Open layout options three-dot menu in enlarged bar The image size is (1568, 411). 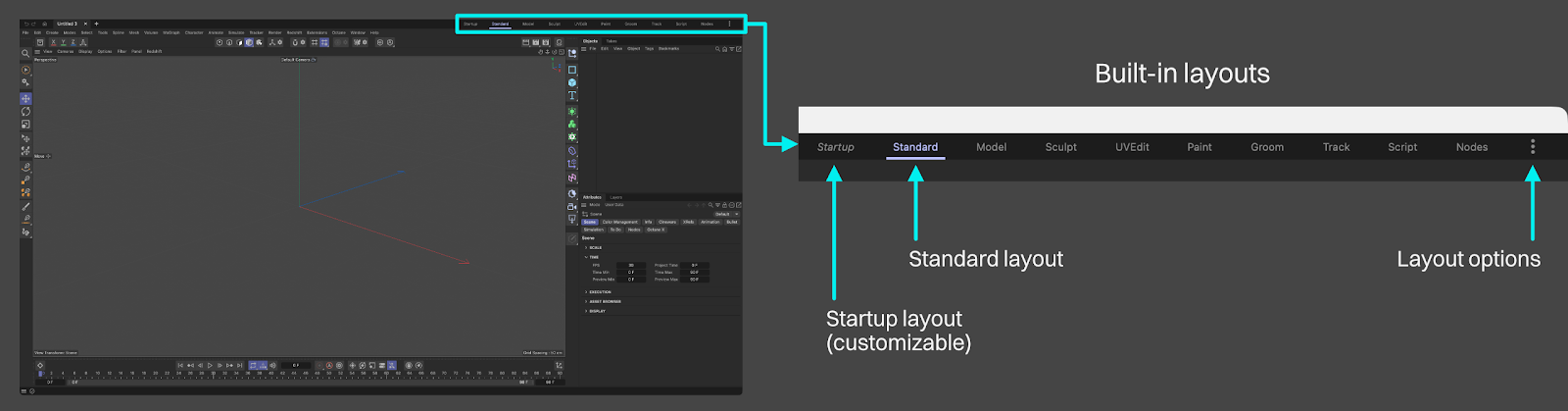pyautogui.click(x=1533, y=146)
